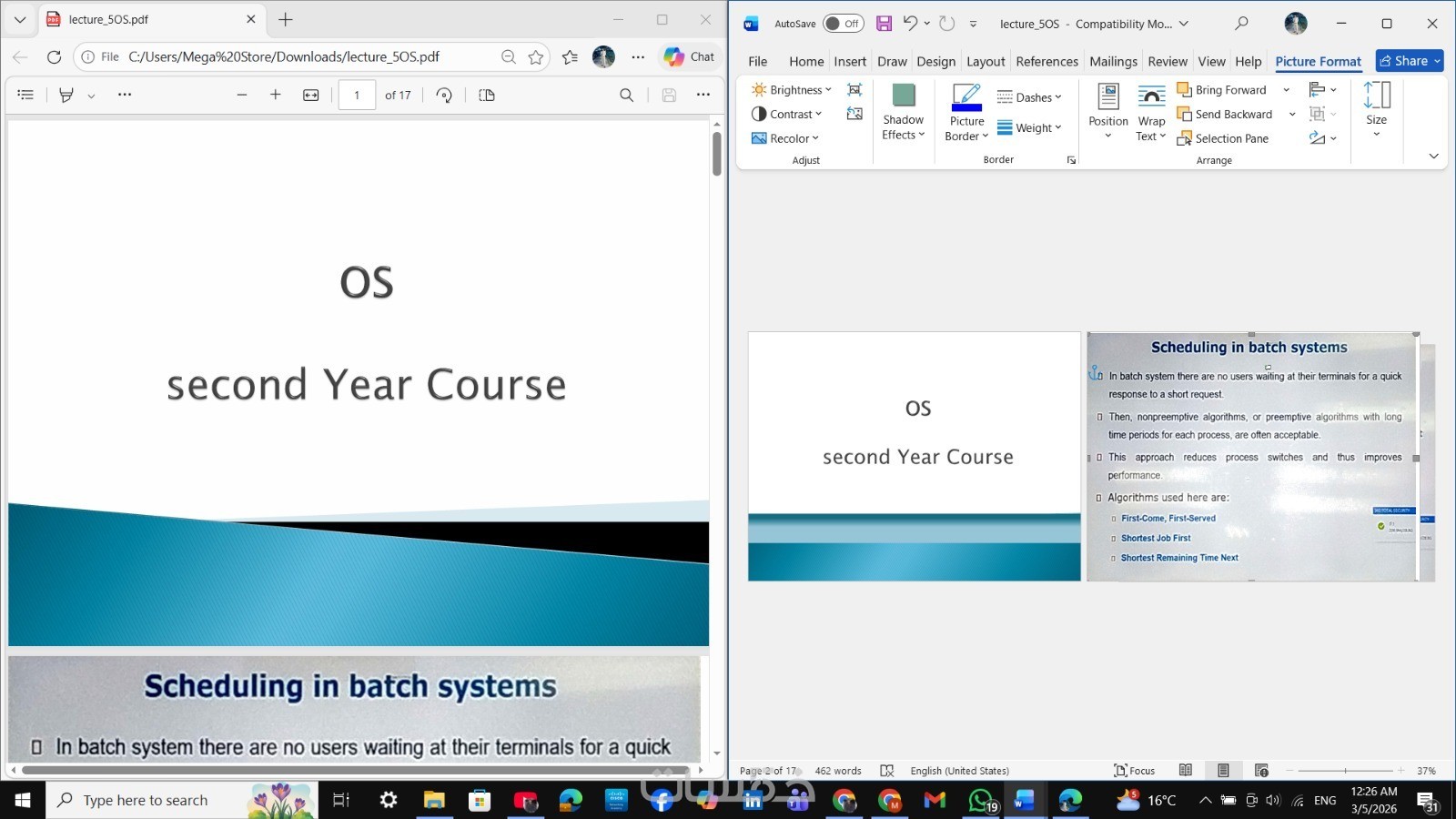Switch to the References ribbon tab
Viewport: 1456px width, 819px height.
pyautogui.click(x=1046, y=61)
